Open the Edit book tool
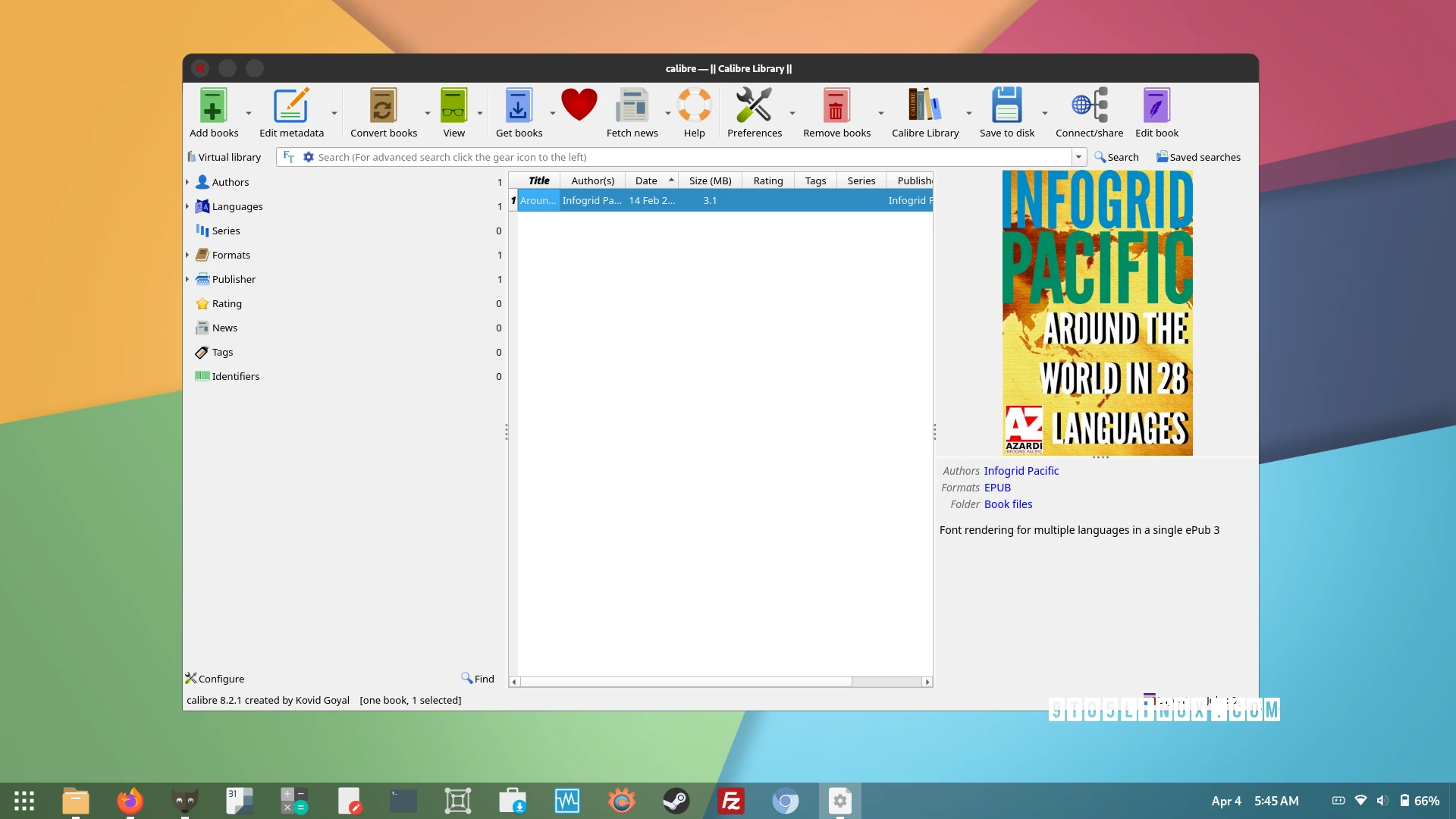This screenshot has height=819, width=1456. [x=1156, y=106]
